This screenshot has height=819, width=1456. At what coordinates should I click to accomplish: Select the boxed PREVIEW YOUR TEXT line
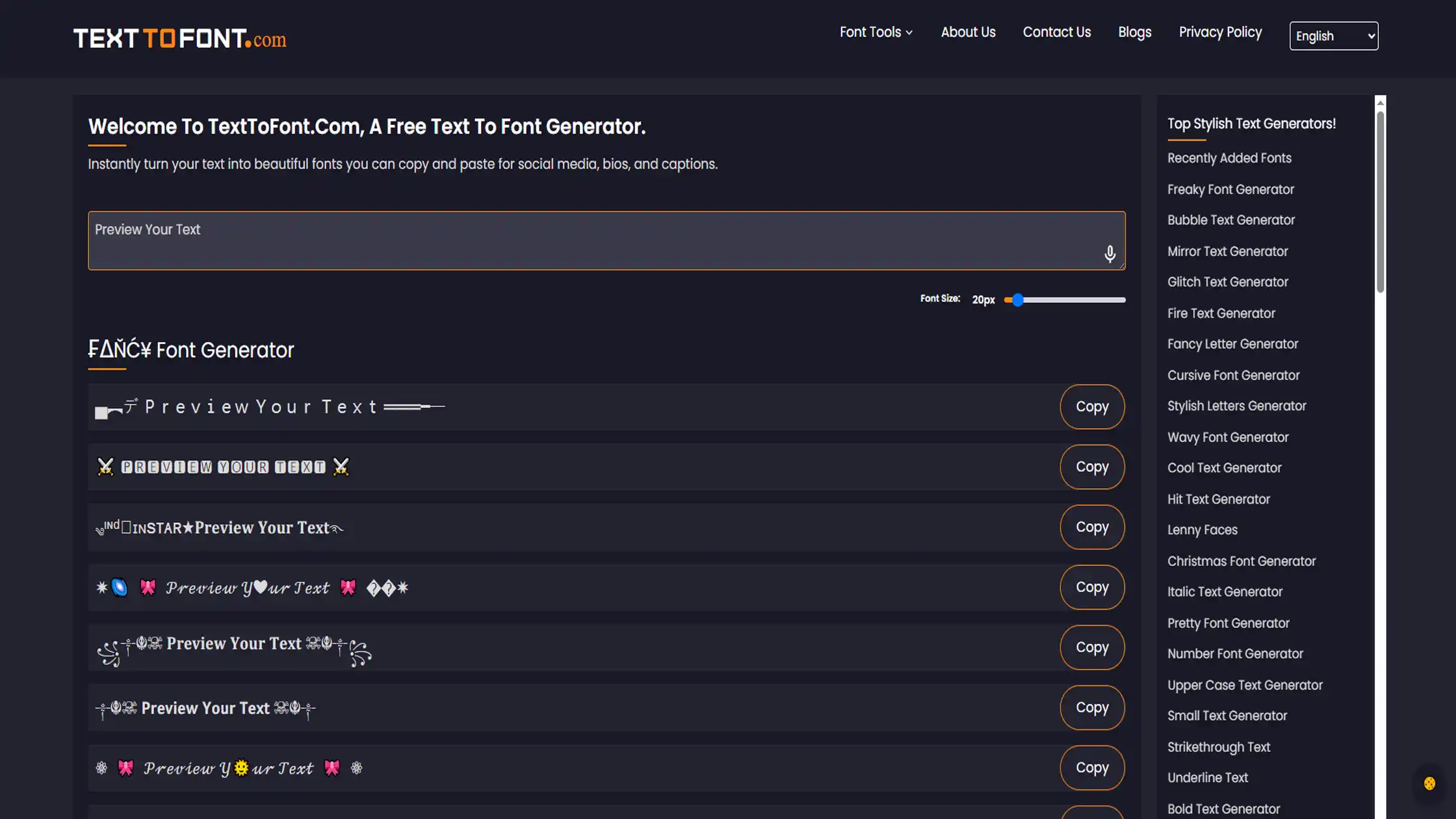coord(222,467)
